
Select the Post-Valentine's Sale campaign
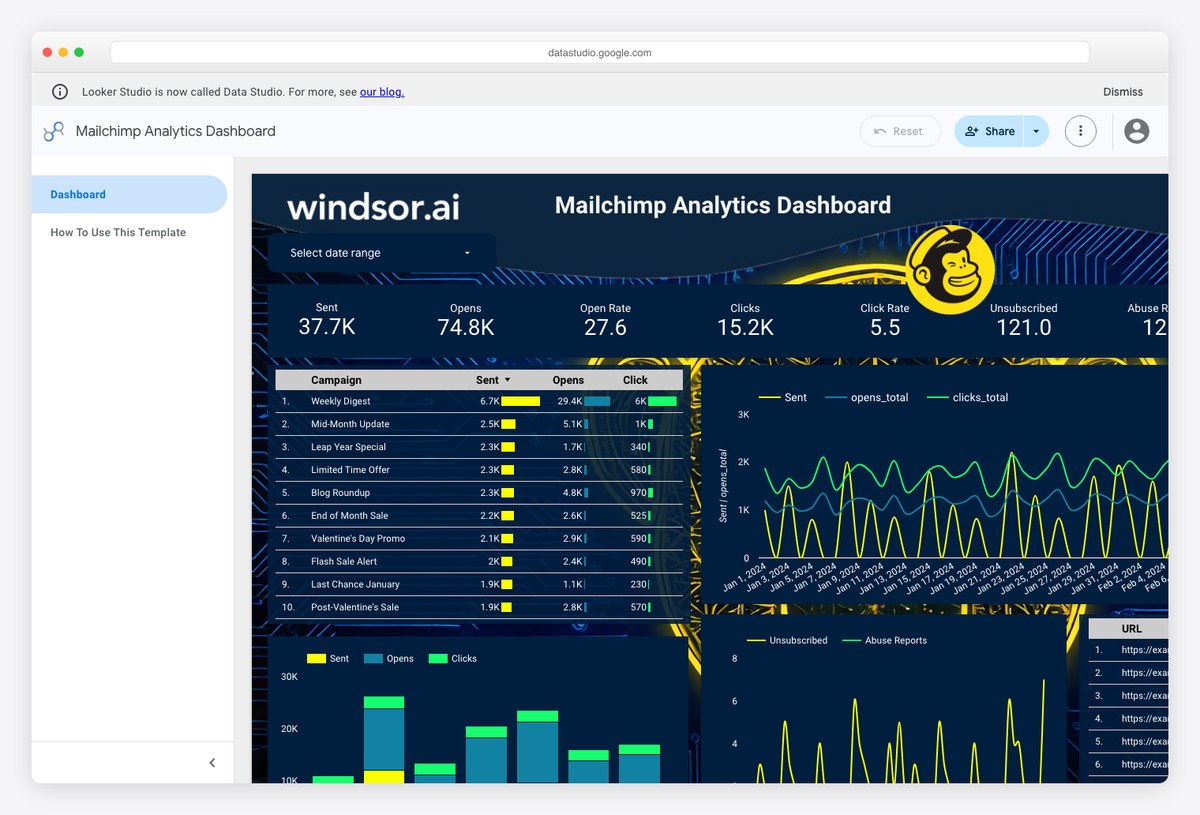click(479, 607)
